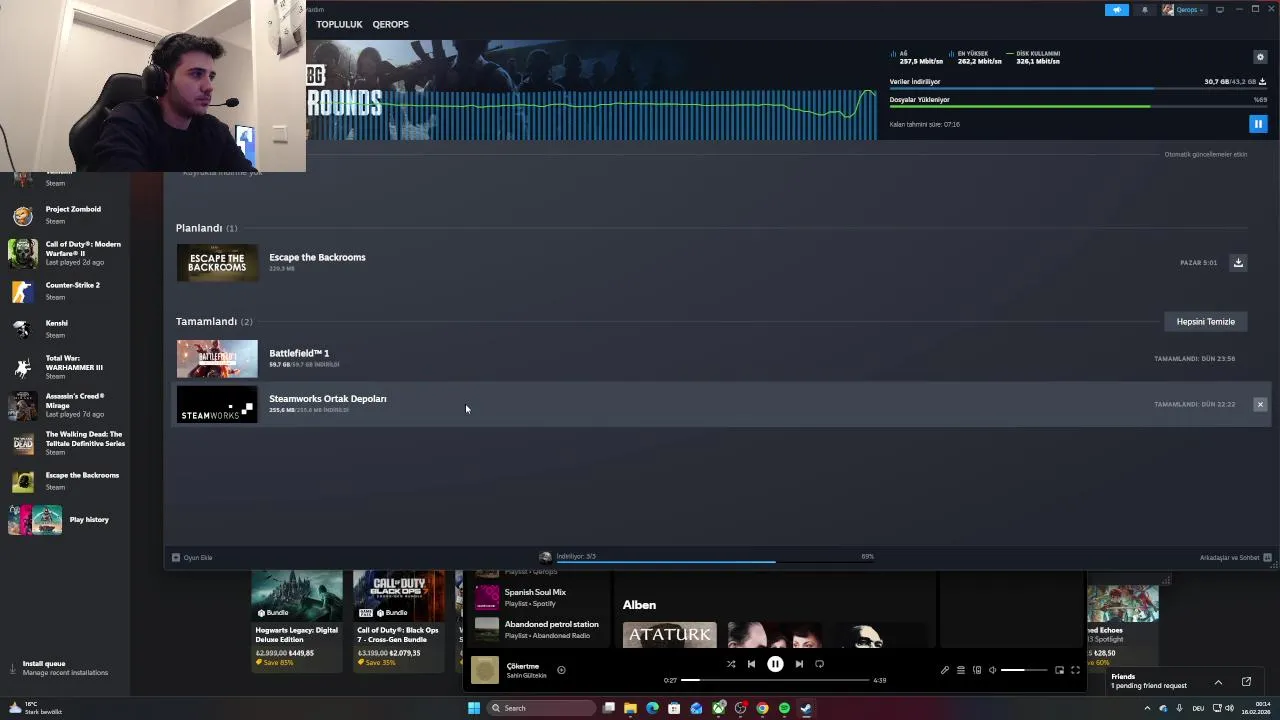The image size is (1280, 720).
Task: Pause the current Steam download
Action: [1258, 124]
